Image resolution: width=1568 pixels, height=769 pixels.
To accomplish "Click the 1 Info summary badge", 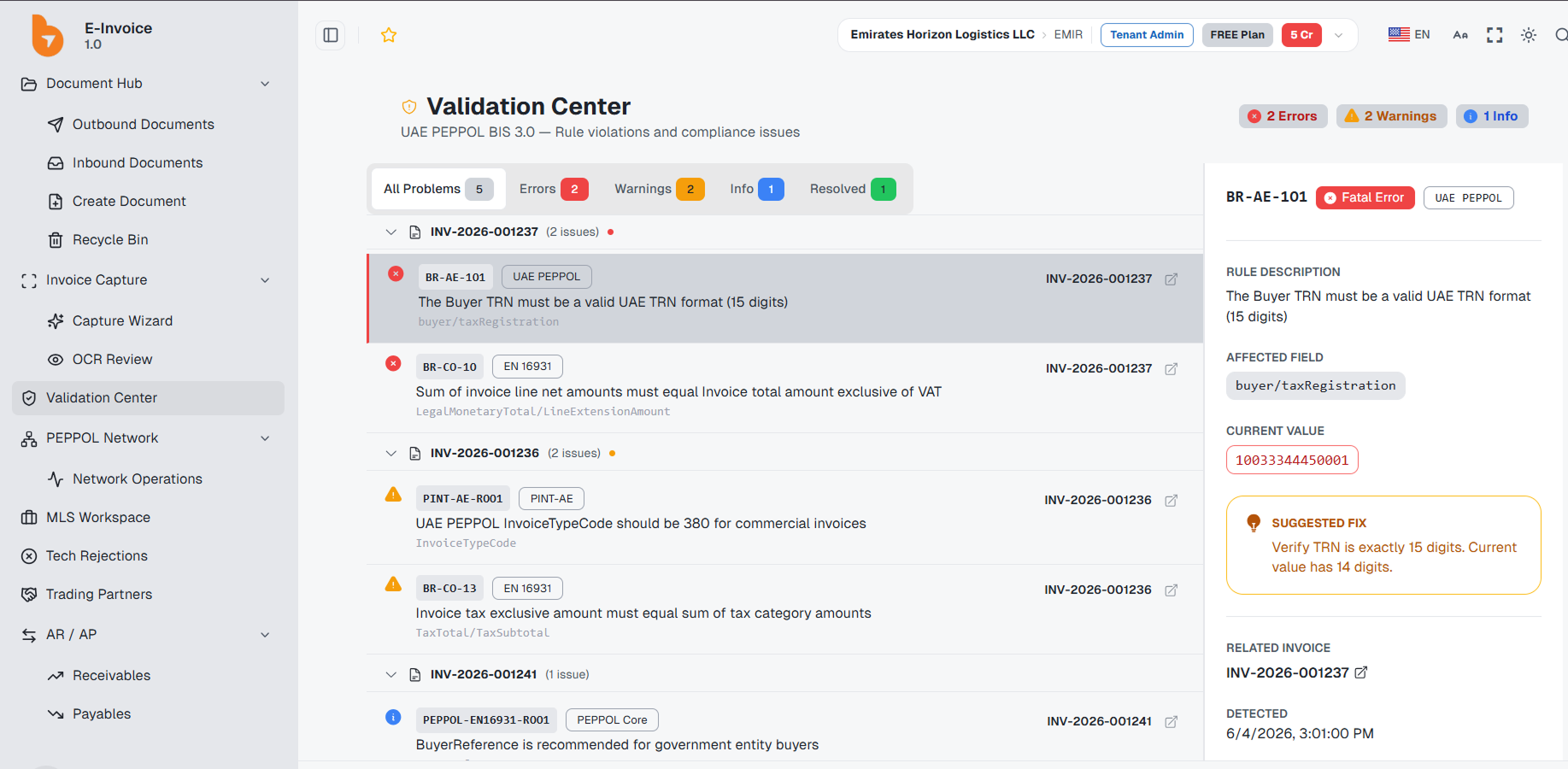I will click(x=1492, y=116).
